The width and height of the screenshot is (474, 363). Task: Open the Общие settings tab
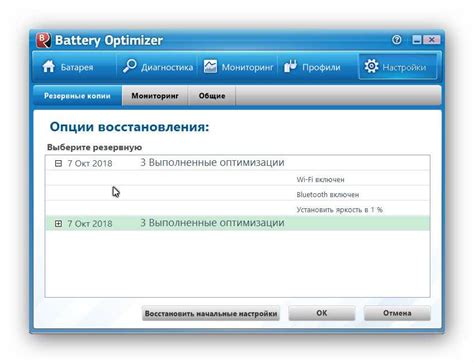point(212,96)
